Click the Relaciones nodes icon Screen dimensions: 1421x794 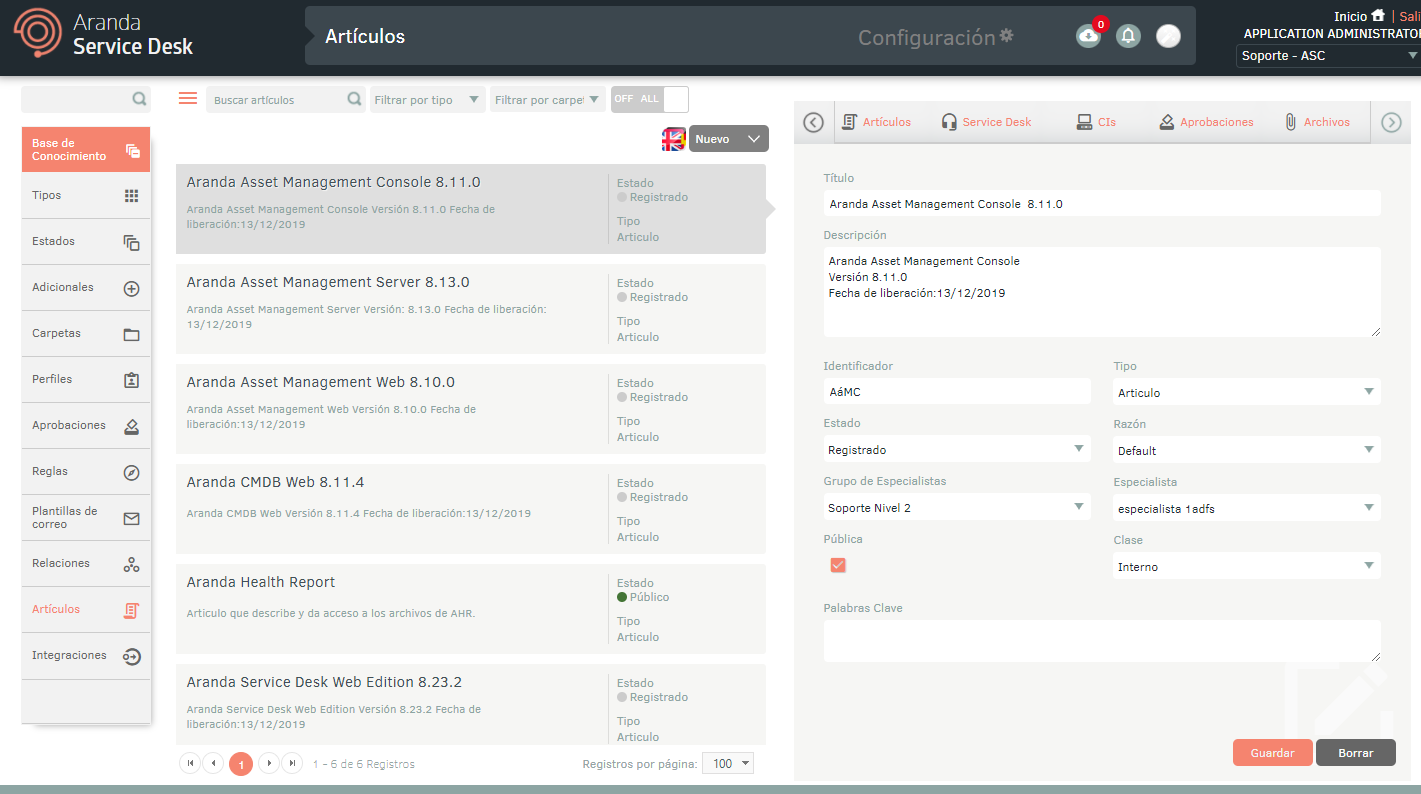point(131,564)
